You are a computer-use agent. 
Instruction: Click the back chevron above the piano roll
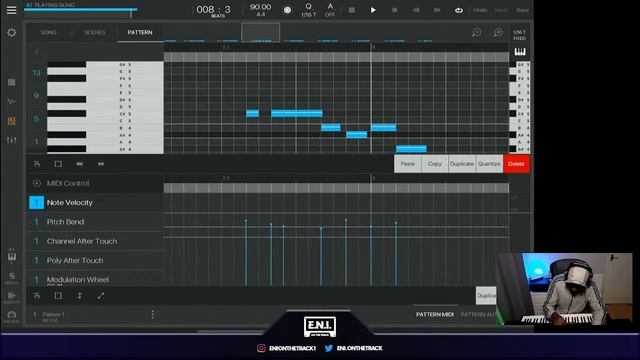[37, 52]
